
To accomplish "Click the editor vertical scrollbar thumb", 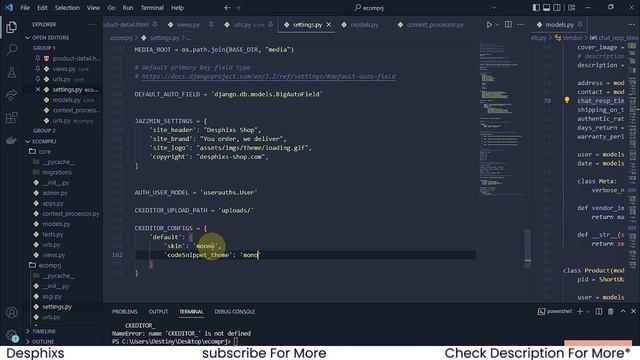I will (x=528, y=248).
